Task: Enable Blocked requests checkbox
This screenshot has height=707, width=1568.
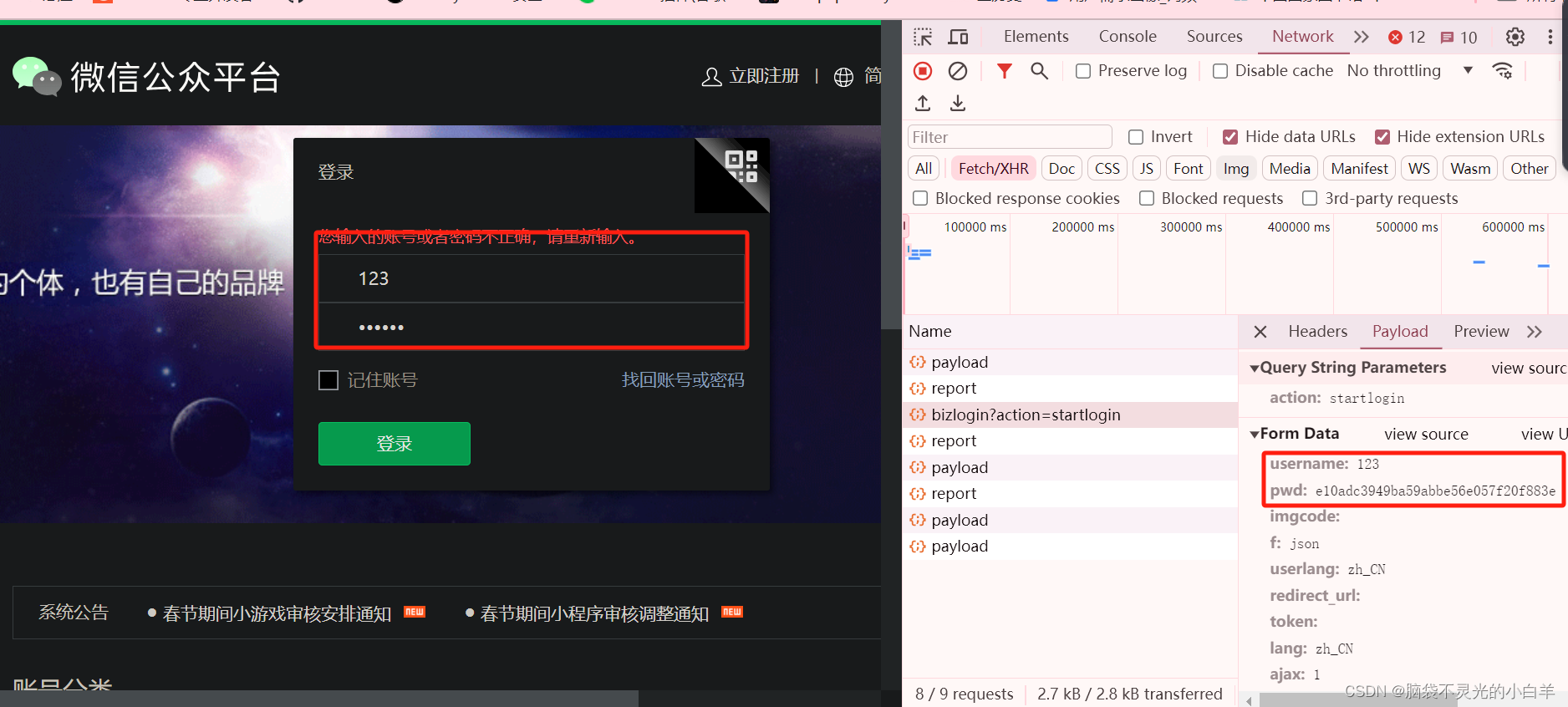Action: click(1147, 198)
